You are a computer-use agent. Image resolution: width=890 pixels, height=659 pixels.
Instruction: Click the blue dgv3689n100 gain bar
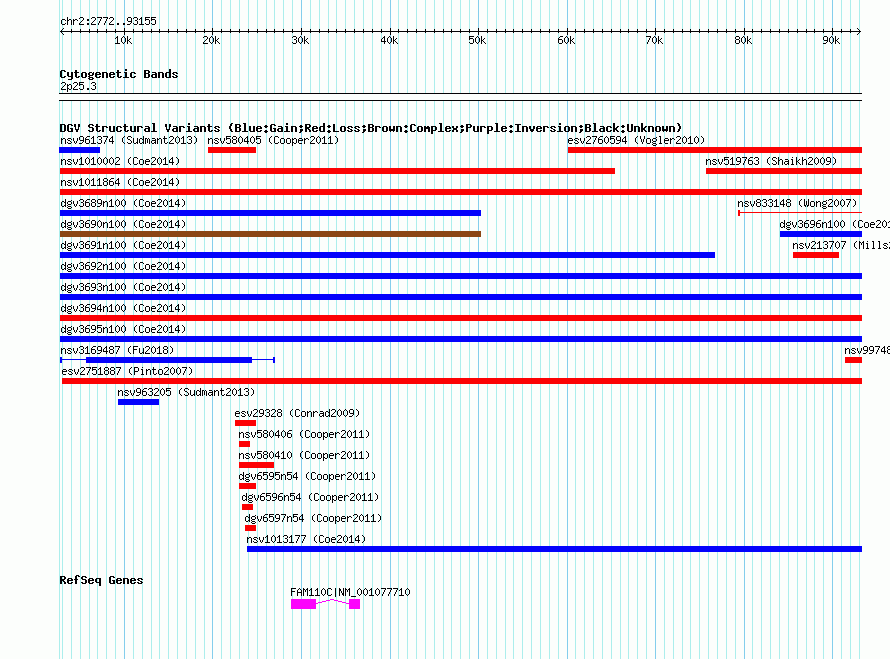[x=270, y=213]
